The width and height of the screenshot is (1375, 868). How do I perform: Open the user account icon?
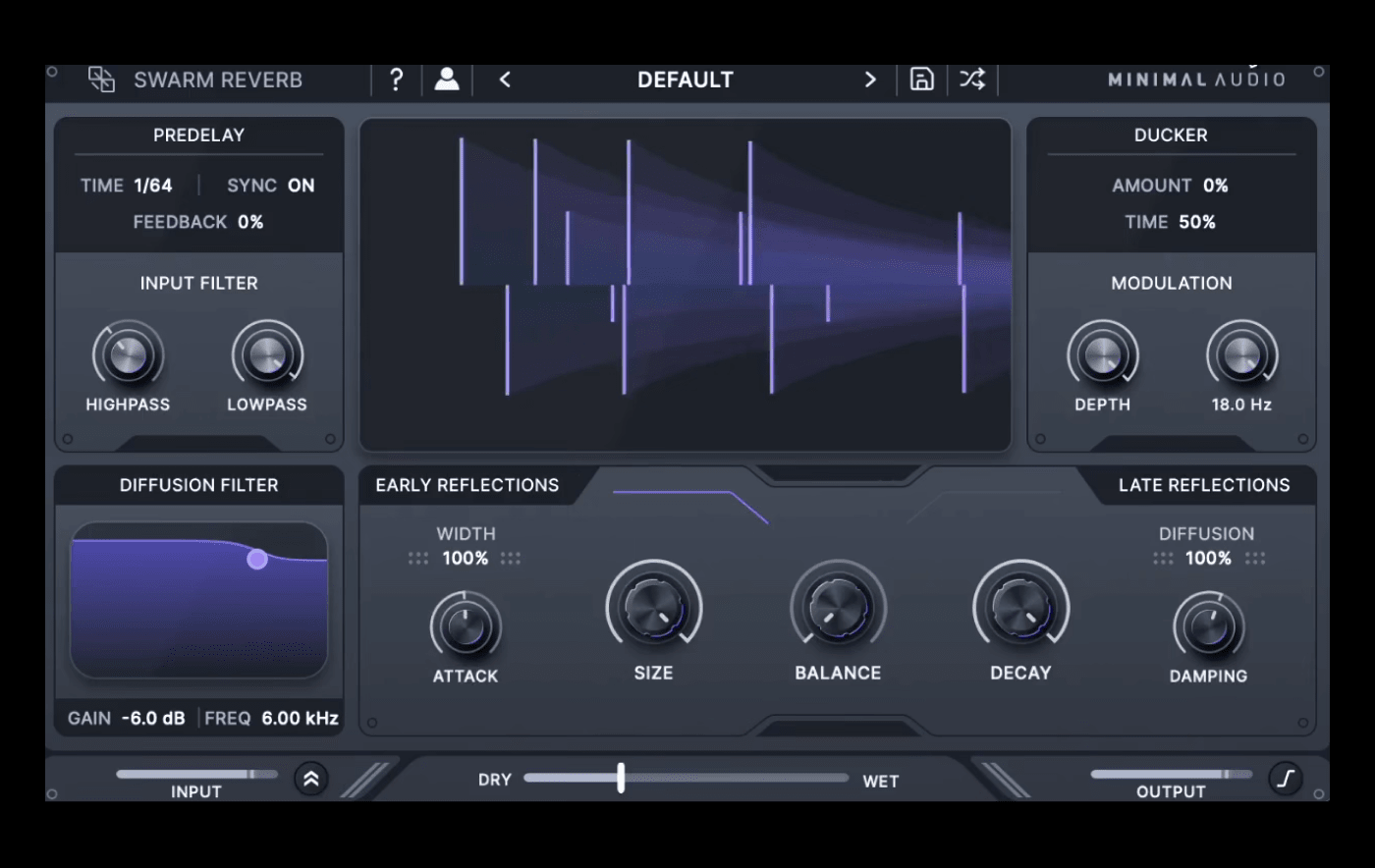[x=447, y=80]
